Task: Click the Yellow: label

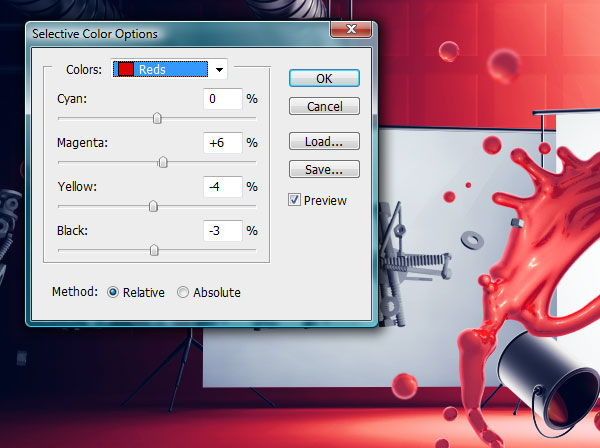Action: [77, 187]
